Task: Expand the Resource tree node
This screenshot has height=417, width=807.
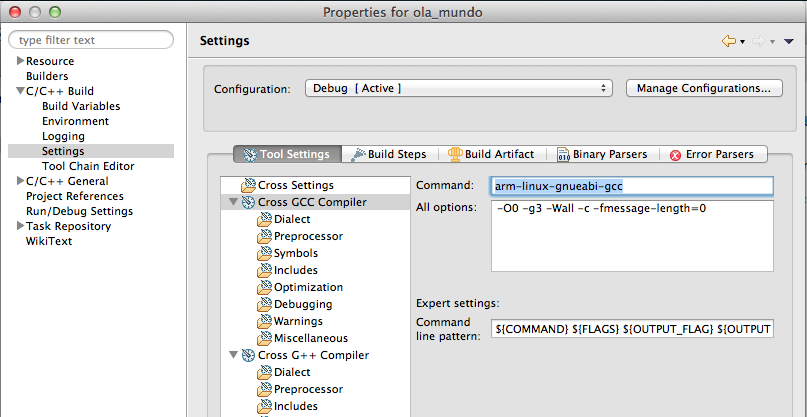Action: click(x=20, y=61)
